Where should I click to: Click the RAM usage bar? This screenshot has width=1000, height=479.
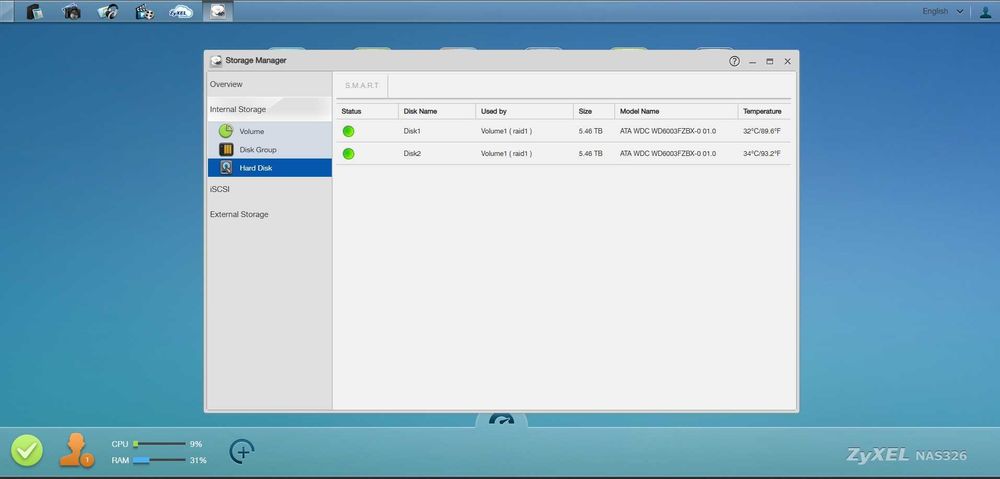pyautogui.click(x=159, y=459)
